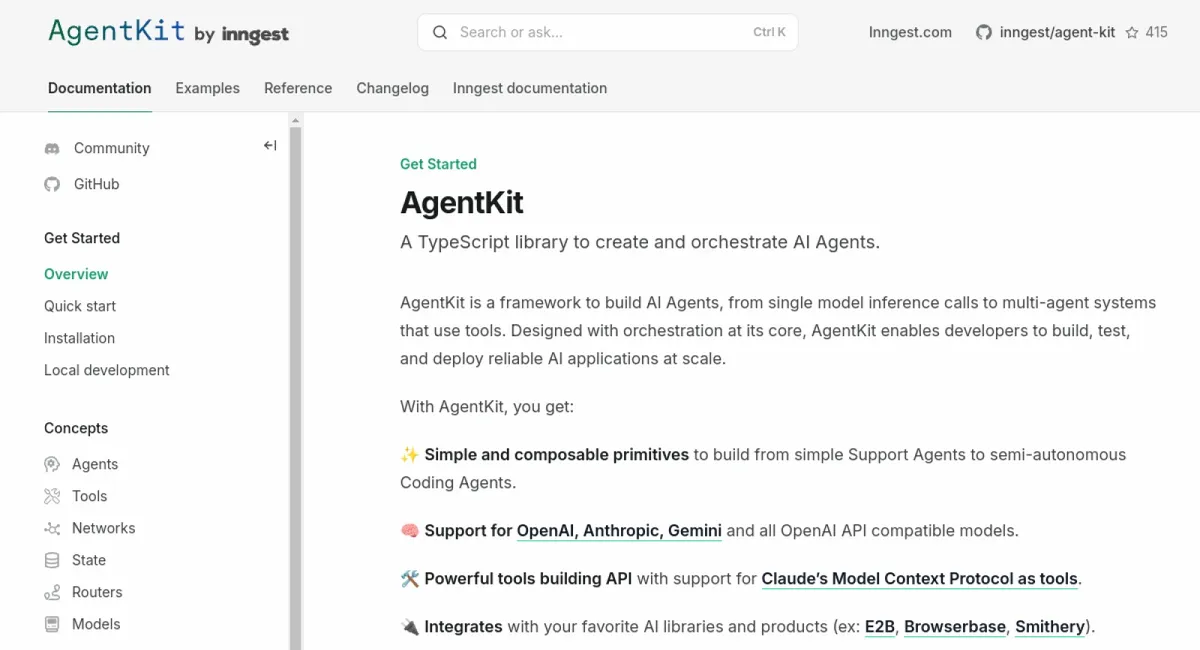Open the Routers concept page
This screenshot has height=650, width=1200.
click(97, 592)
